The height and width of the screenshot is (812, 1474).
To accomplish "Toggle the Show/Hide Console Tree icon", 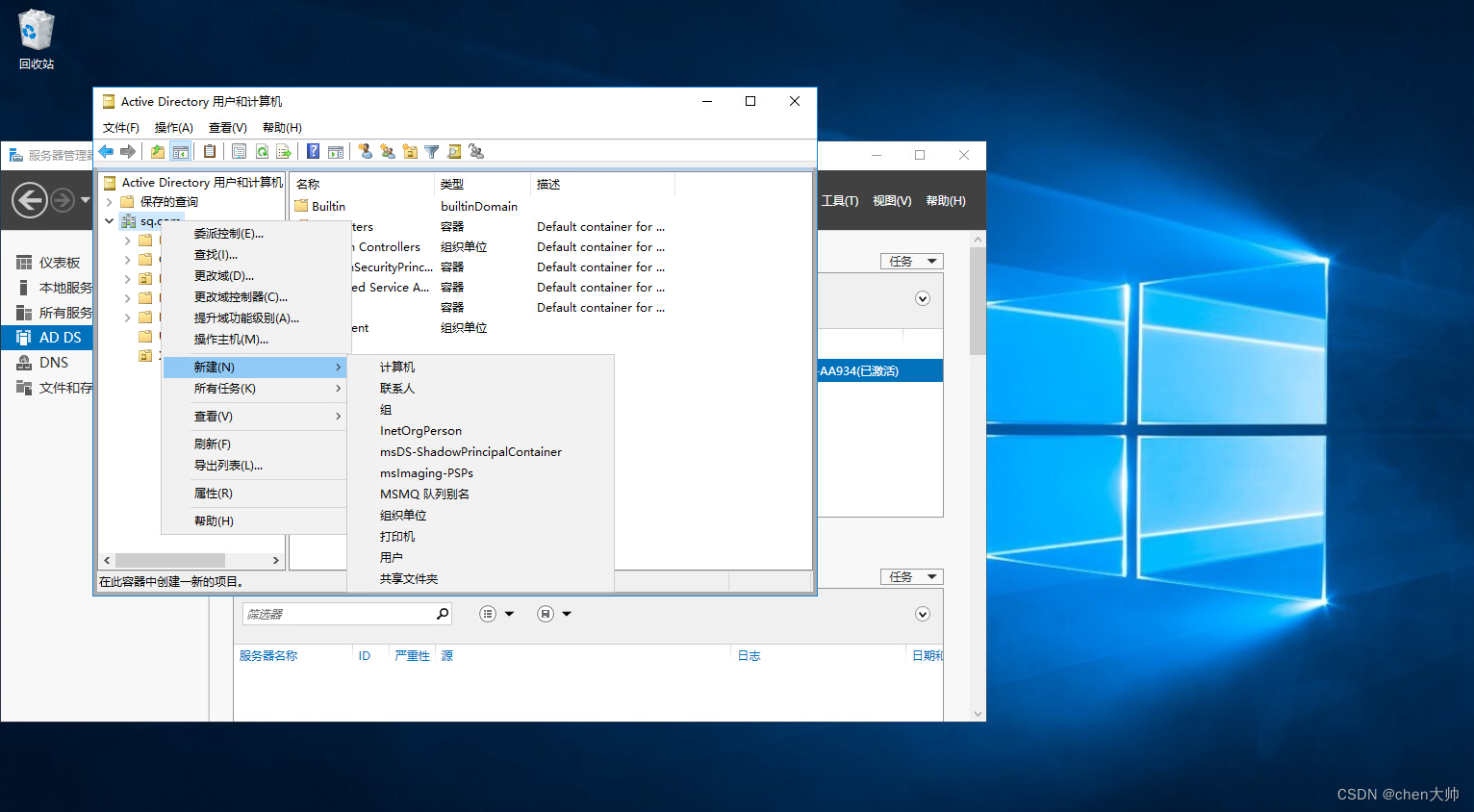I will coord(180,151).
